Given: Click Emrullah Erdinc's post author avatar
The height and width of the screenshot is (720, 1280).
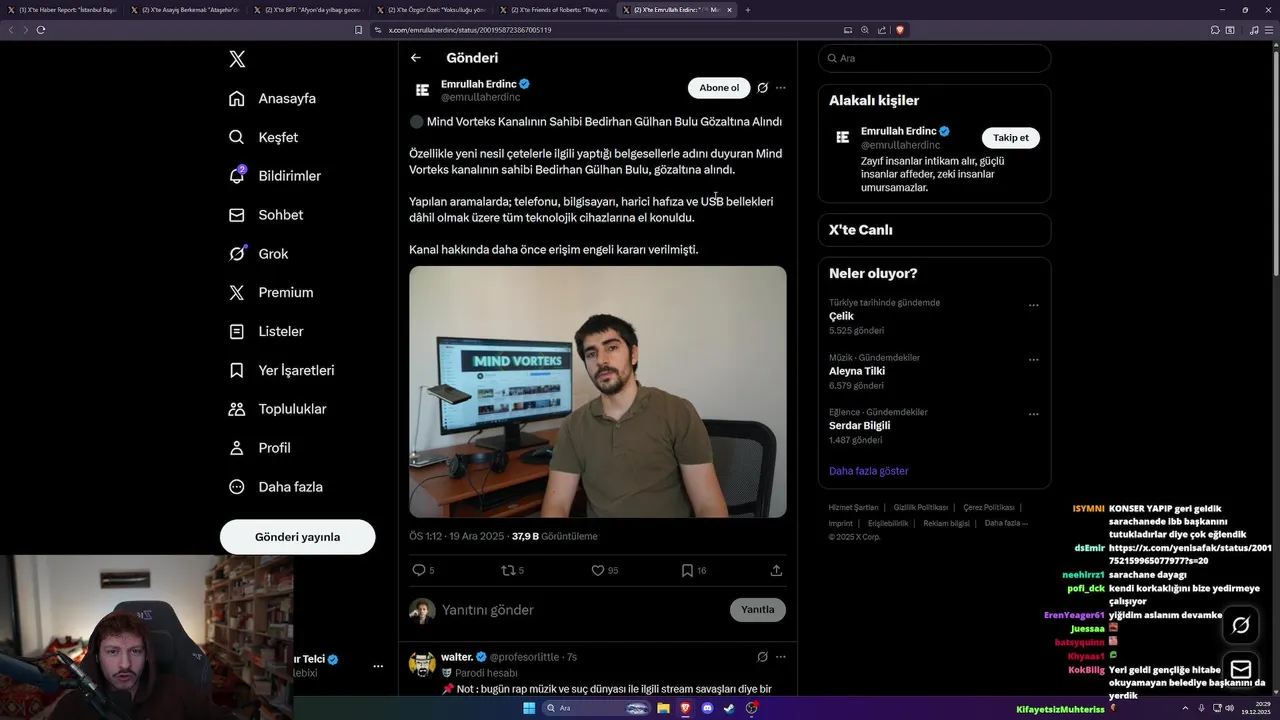Looking at the screenshot, I should click(422, 90).
